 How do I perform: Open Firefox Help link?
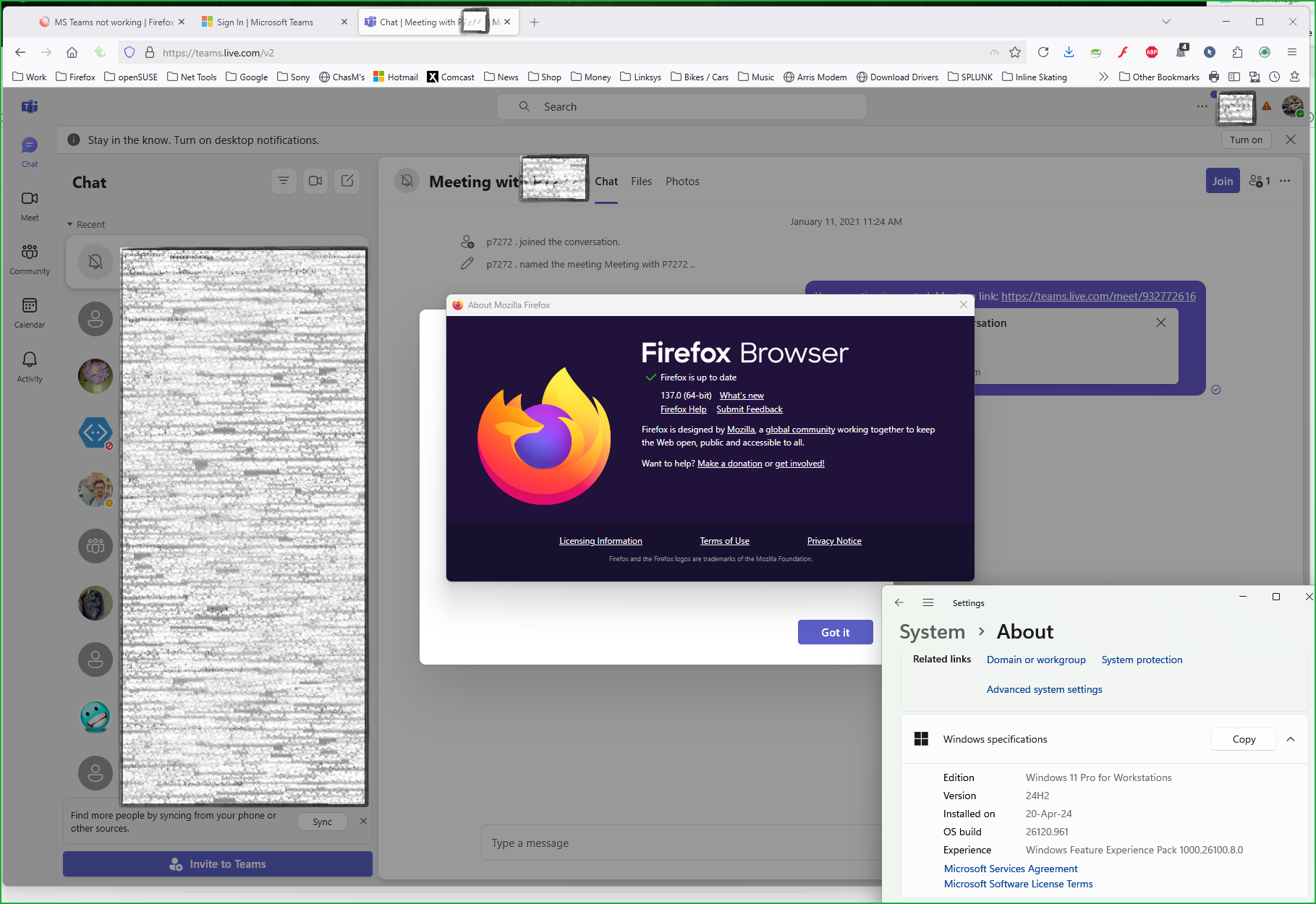point(683,409)
